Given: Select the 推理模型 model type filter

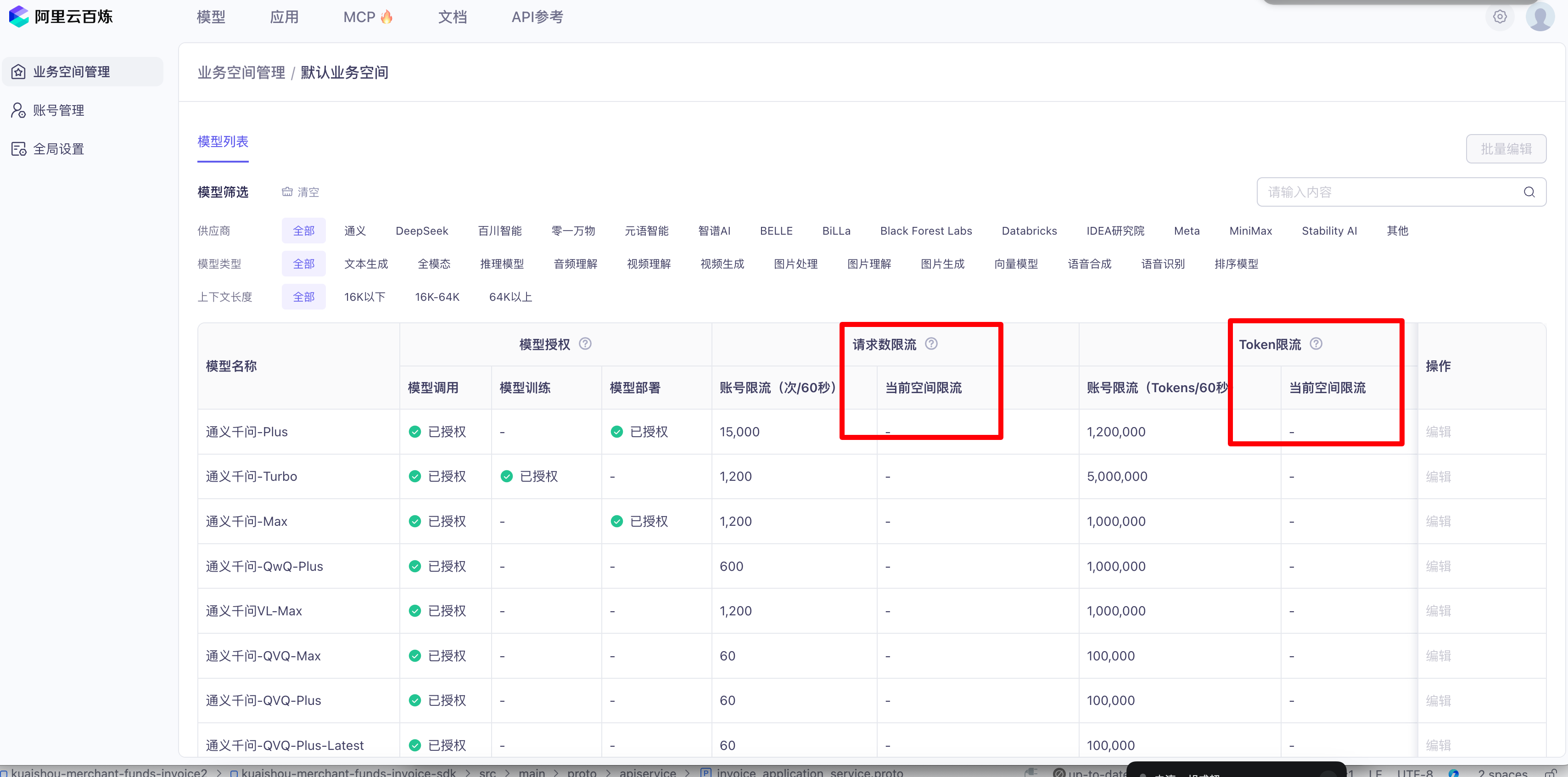Looking at the screenshot, I should click(x=502, y=264).
